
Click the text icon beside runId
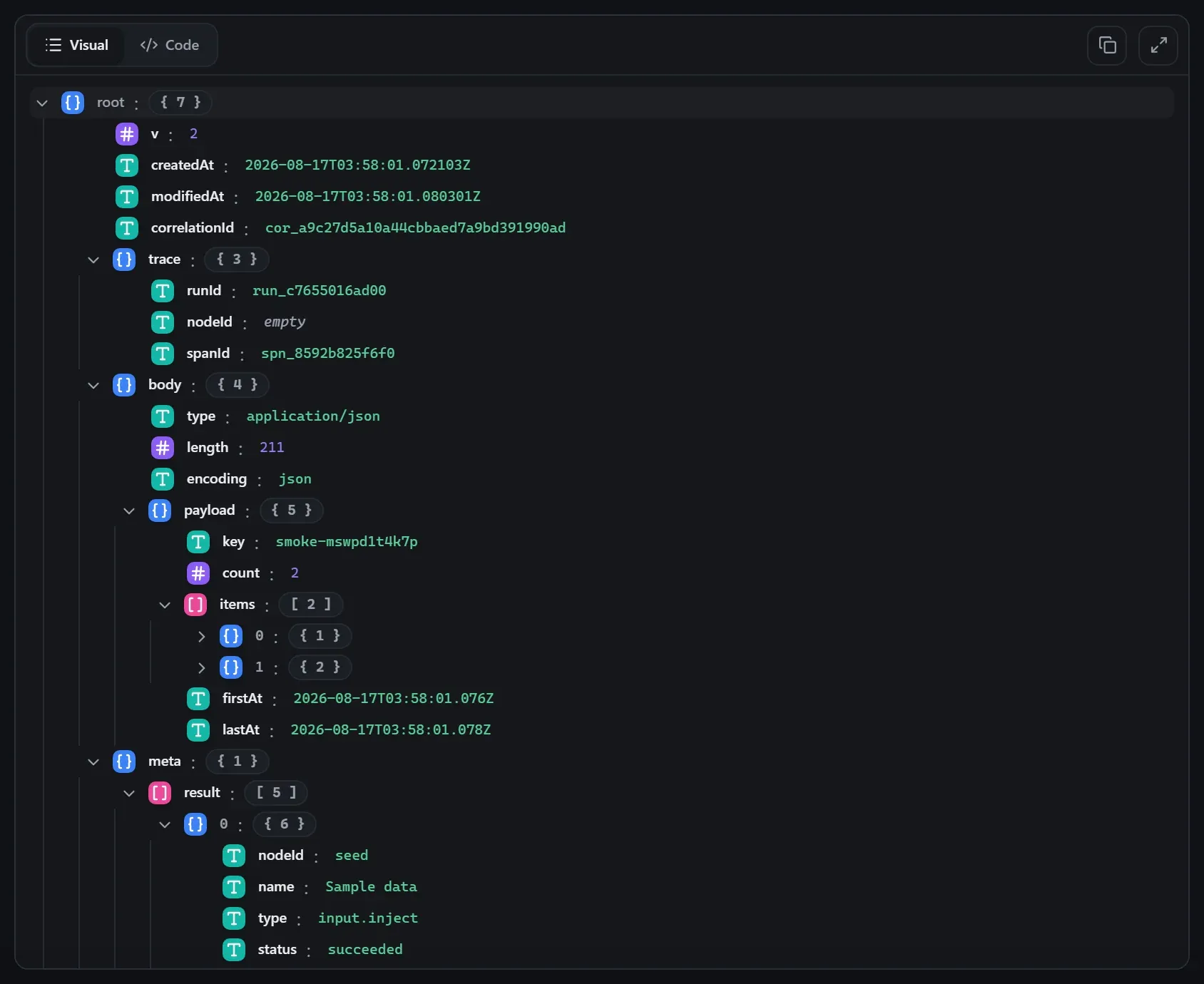pos(163,291)
